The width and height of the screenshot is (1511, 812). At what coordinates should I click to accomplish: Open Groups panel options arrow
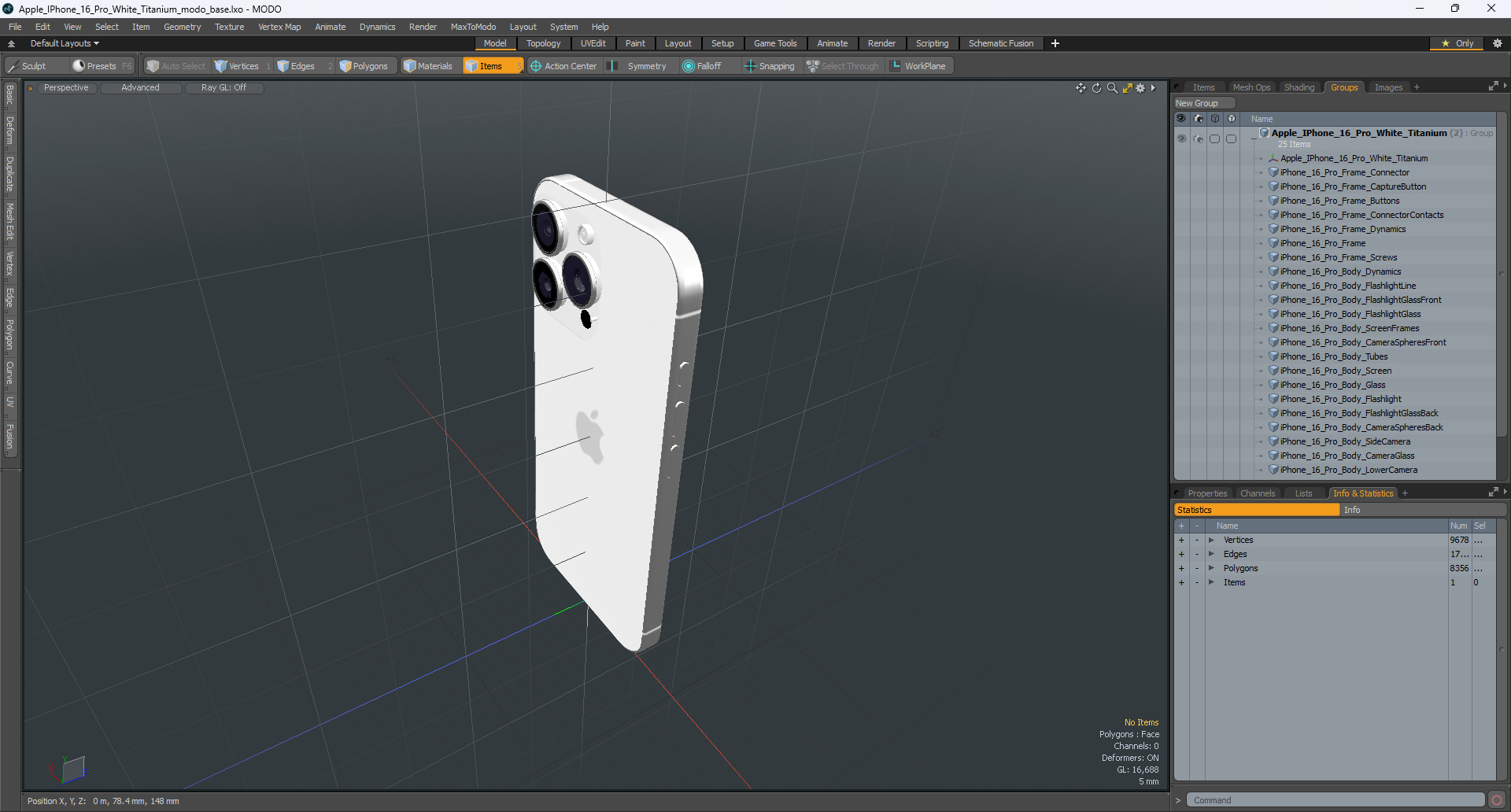point(1505,86)
